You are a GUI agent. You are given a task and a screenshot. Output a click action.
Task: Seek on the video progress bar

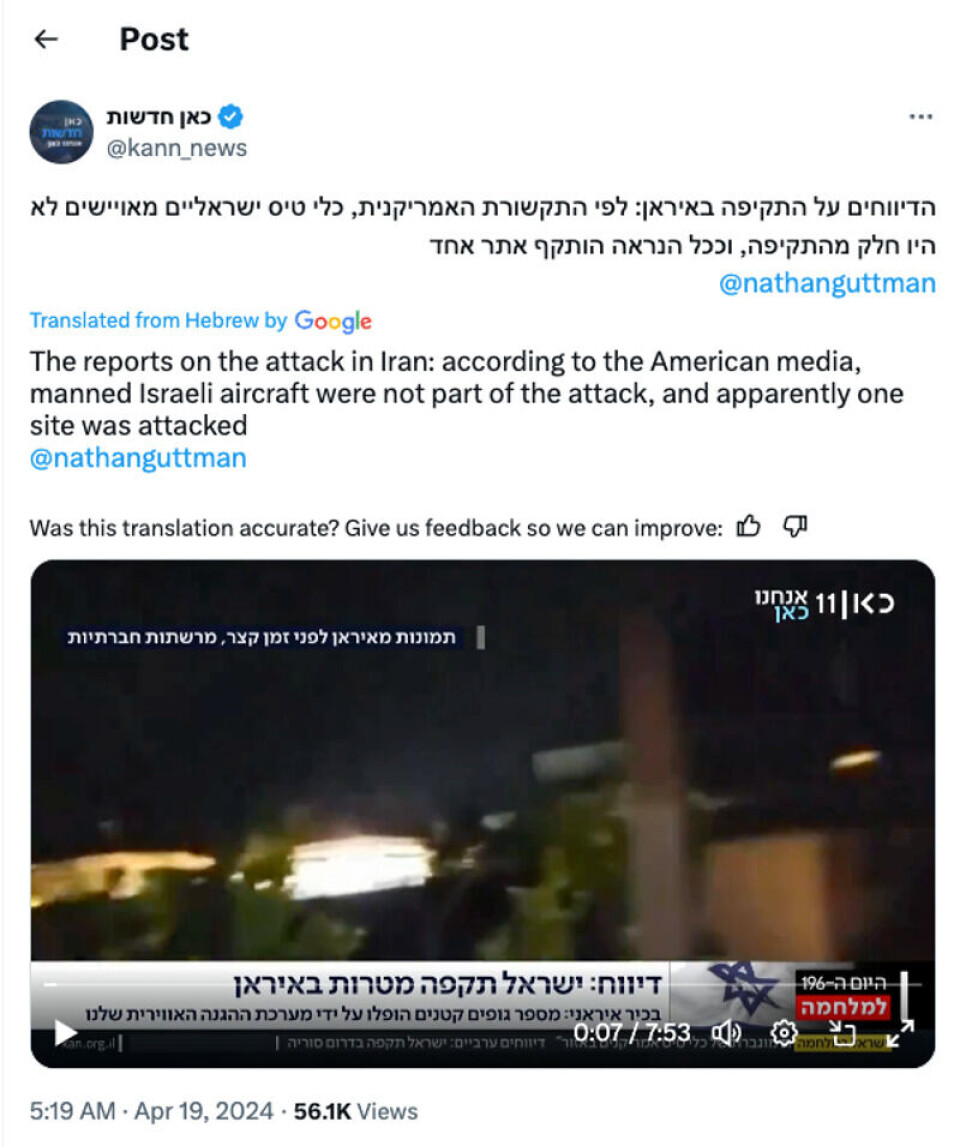click(x=482, y=985)
